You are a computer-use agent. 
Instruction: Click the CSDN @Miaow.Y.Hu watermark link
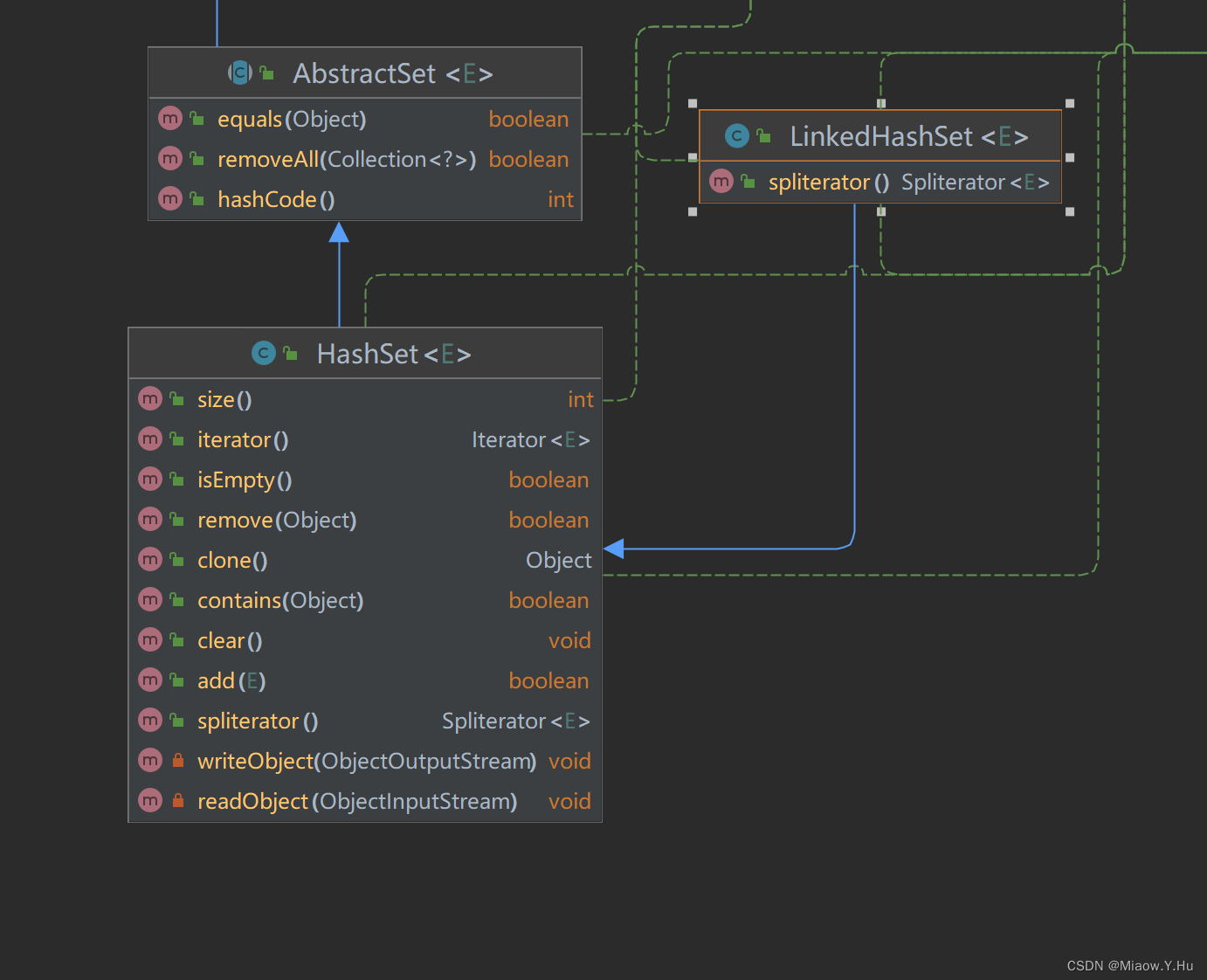click(1128, 965)
